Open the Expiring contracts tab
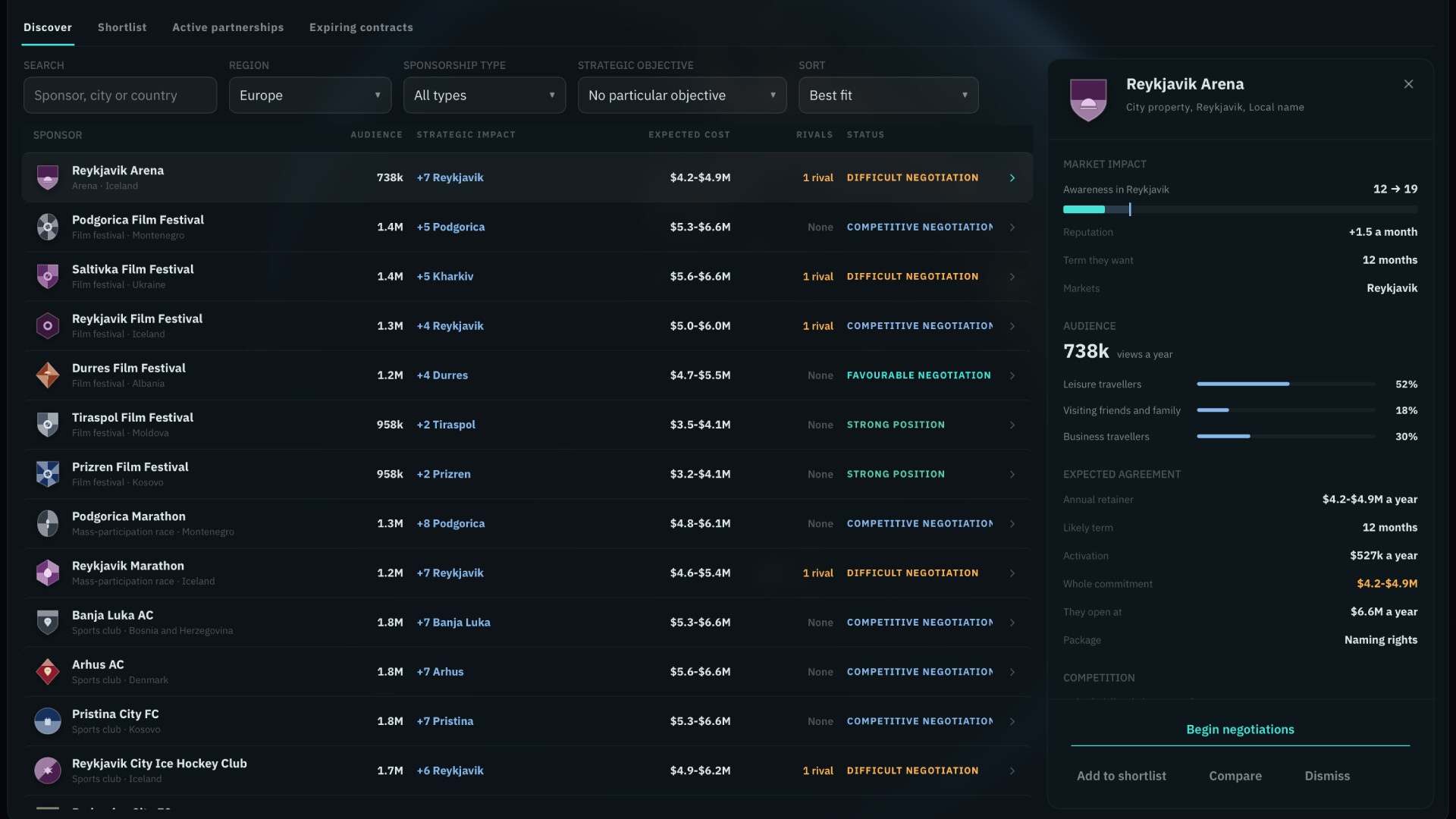The height and width of the screenshot is (819, 1456). 361,27
